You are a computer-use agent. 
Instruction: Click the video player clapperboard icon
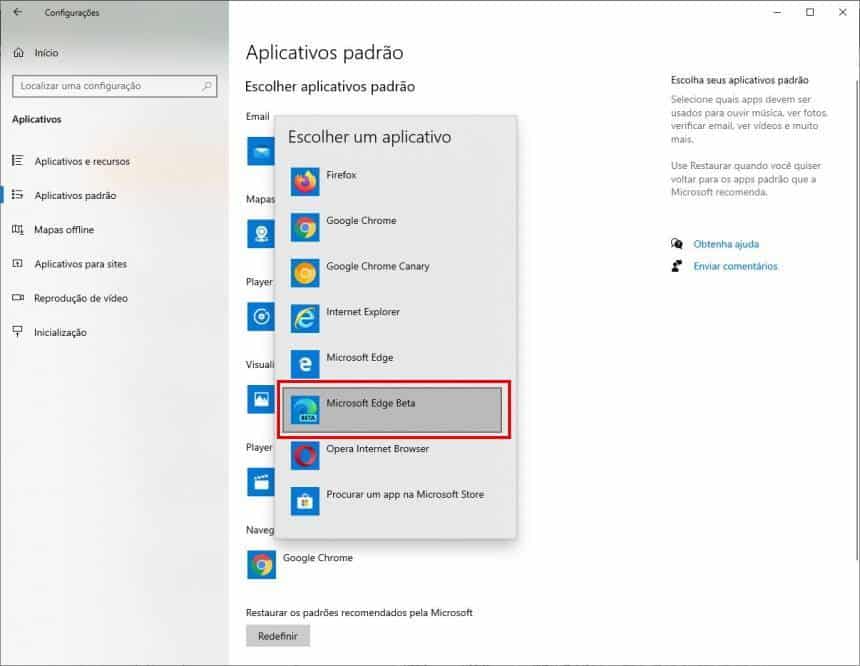pyautogui.click(x=261, y=482)
